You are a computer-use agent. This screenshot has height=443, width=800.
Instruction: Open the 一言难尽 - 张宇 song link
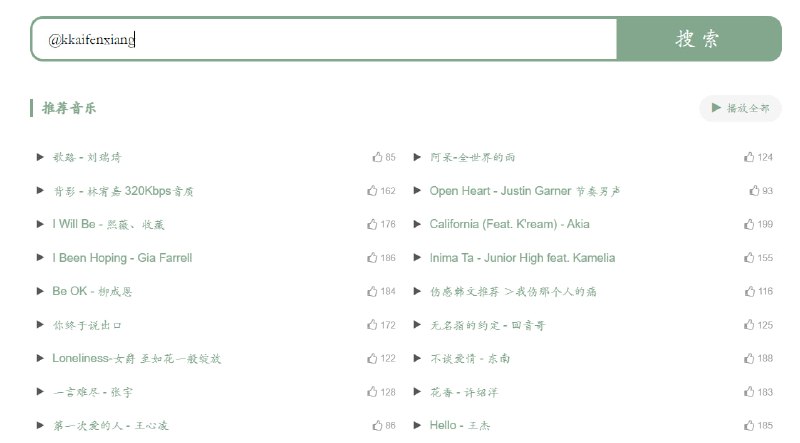[93, 392]
